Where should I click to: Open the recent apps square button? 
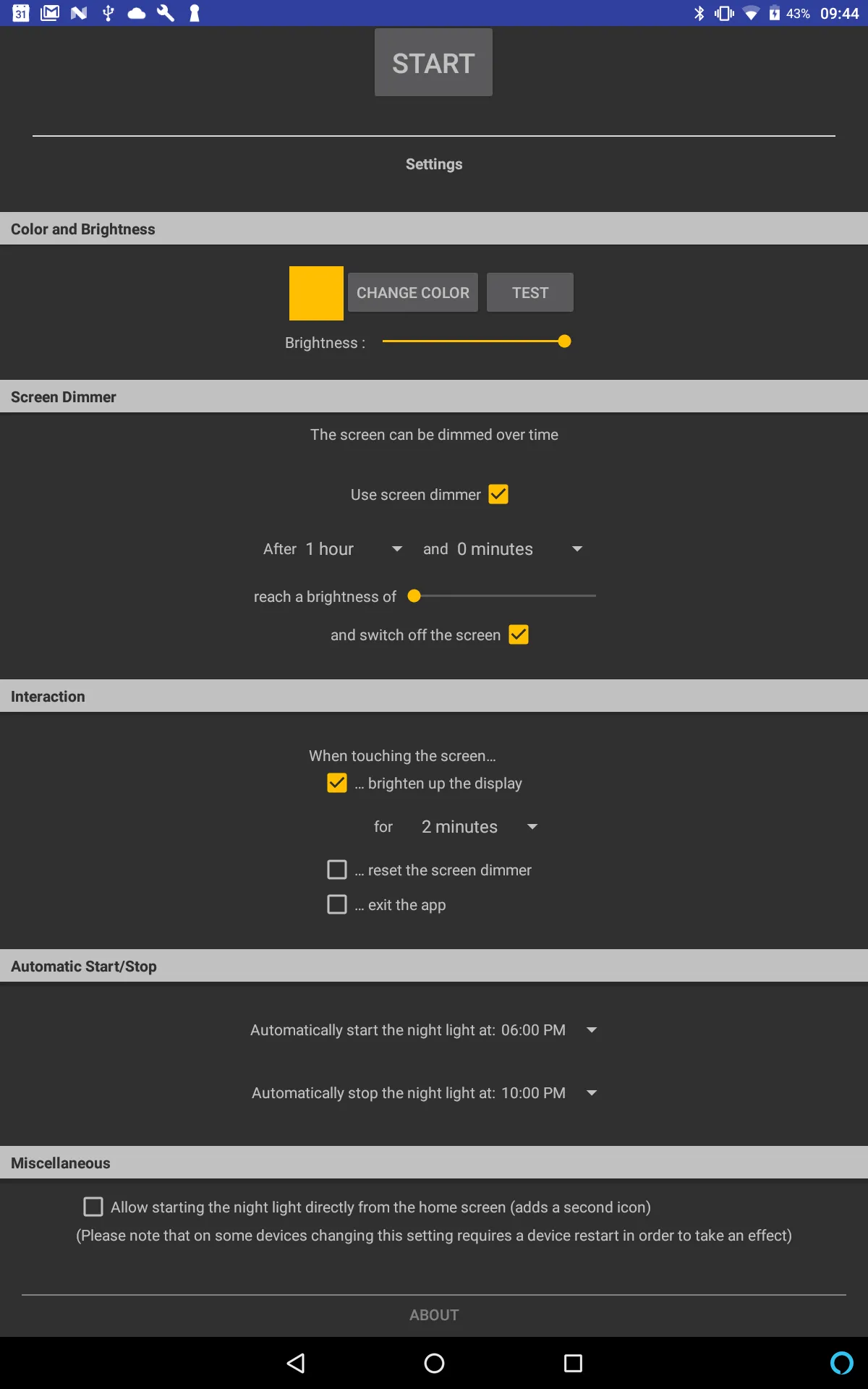(573, 1364)
